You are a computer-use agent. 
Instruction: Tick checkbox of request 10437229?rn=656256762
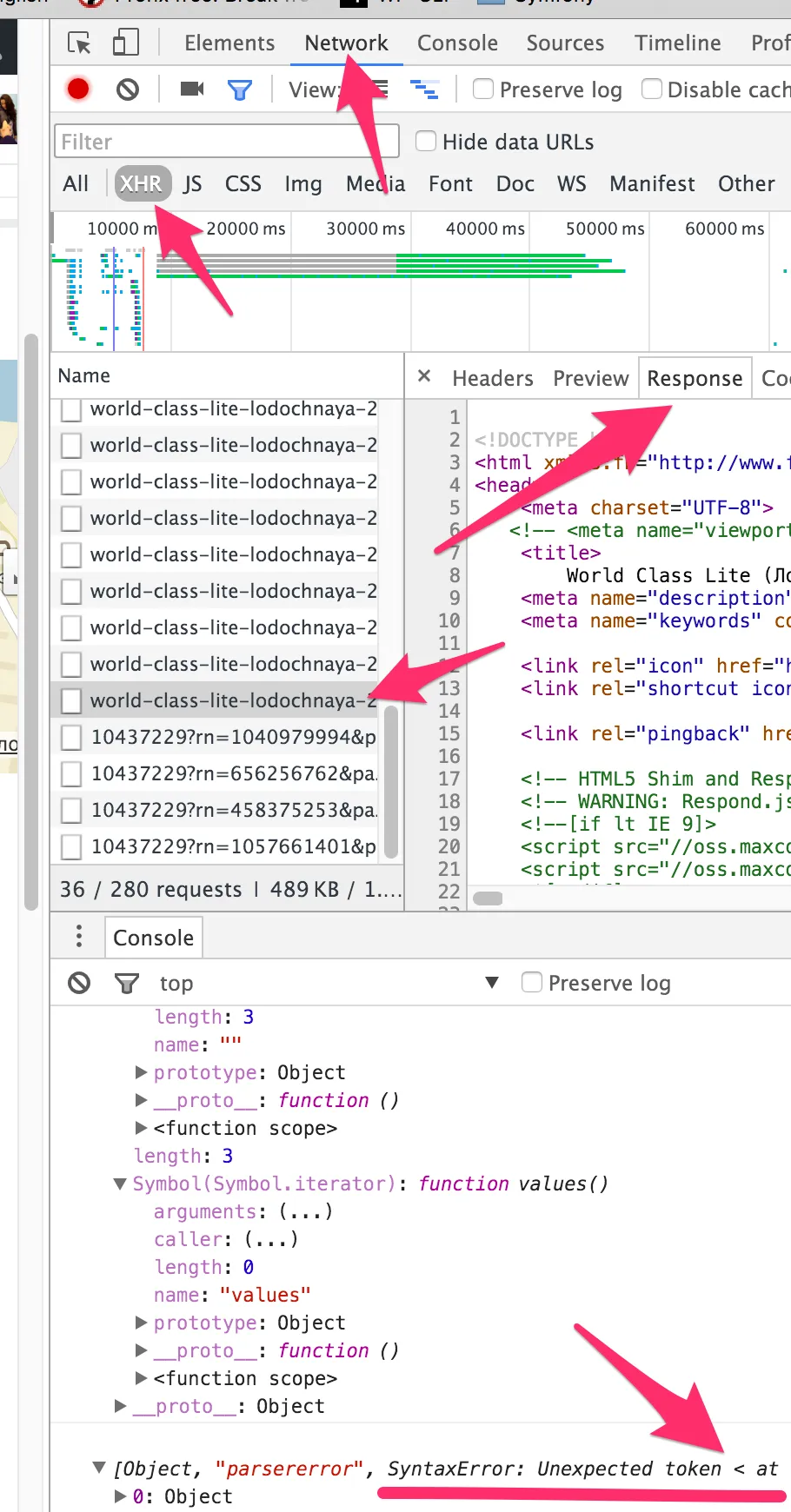pos(71,773)
